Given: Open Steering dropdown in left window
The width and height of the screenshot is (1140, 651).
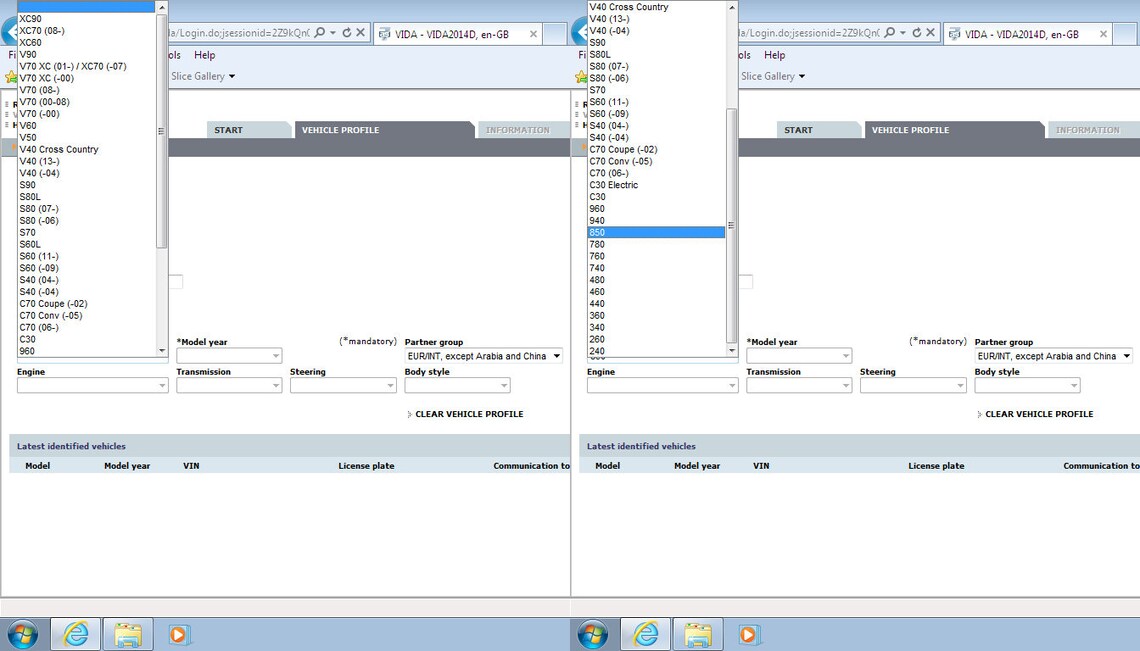Looking at the screenshot, I should click(x=343, y=386).
